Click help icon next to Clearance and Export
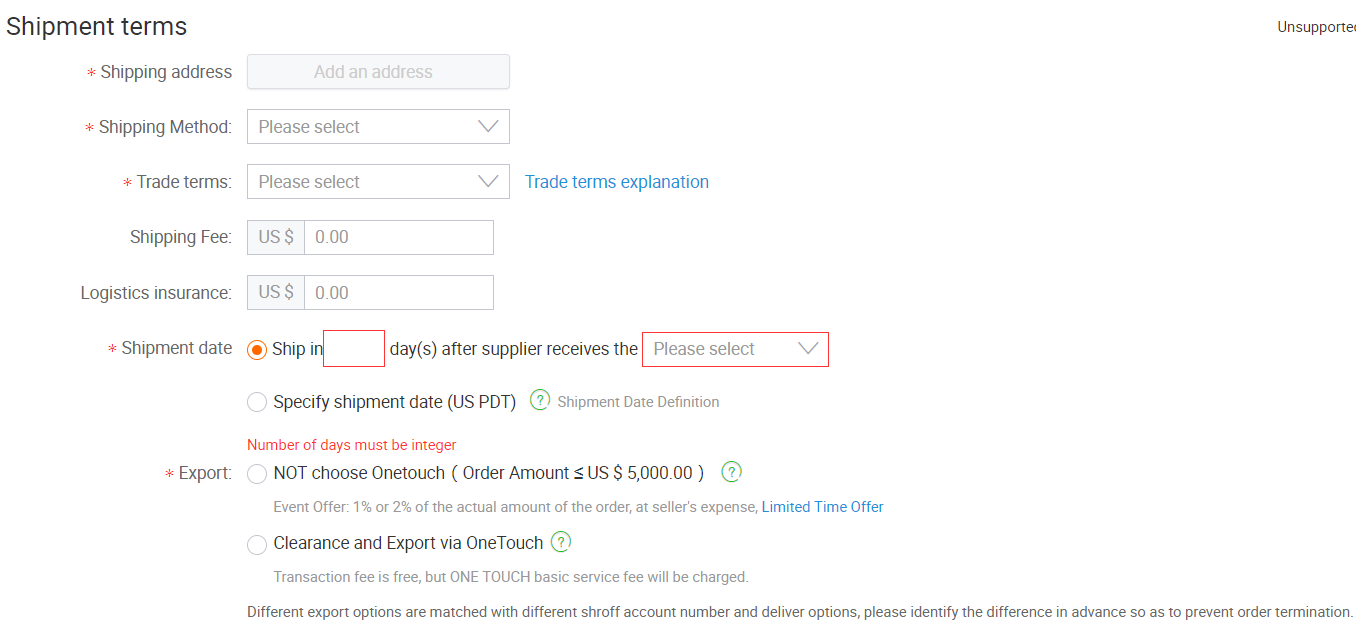This screenshot has height=640, width=1356. coord(561,543)
